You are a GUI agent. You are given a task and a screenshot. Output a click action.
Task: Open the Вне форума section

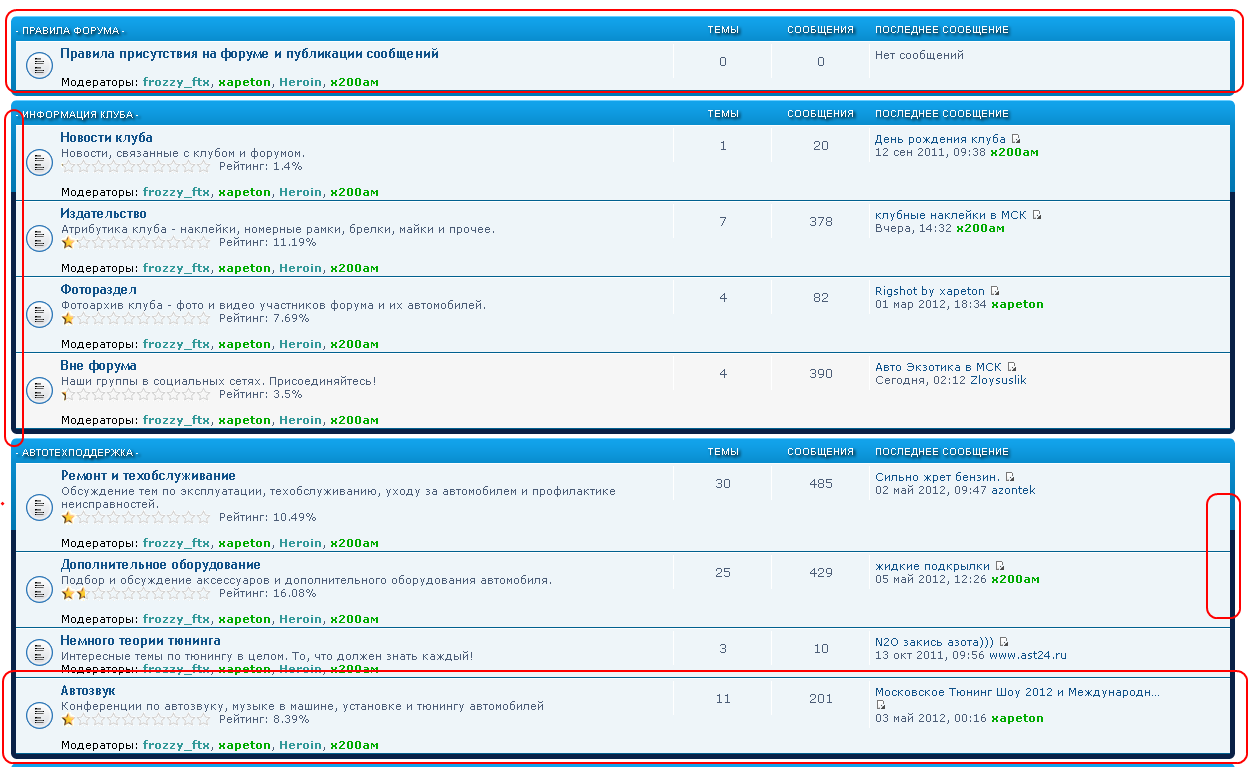[98, 366]
